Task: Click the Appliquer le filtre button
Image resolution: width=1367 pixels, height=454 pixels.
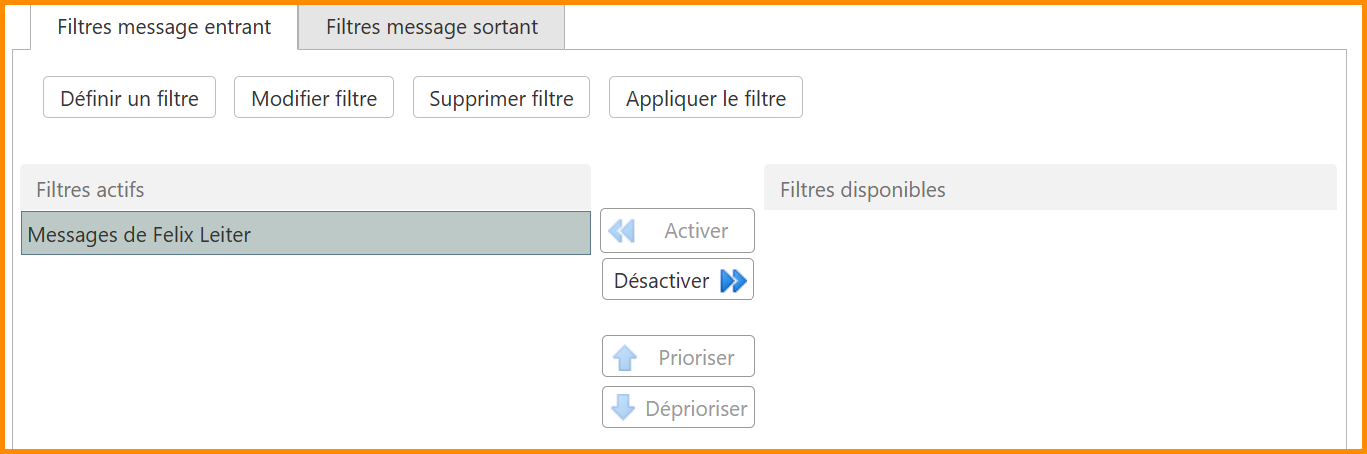Action: point(705,98)
